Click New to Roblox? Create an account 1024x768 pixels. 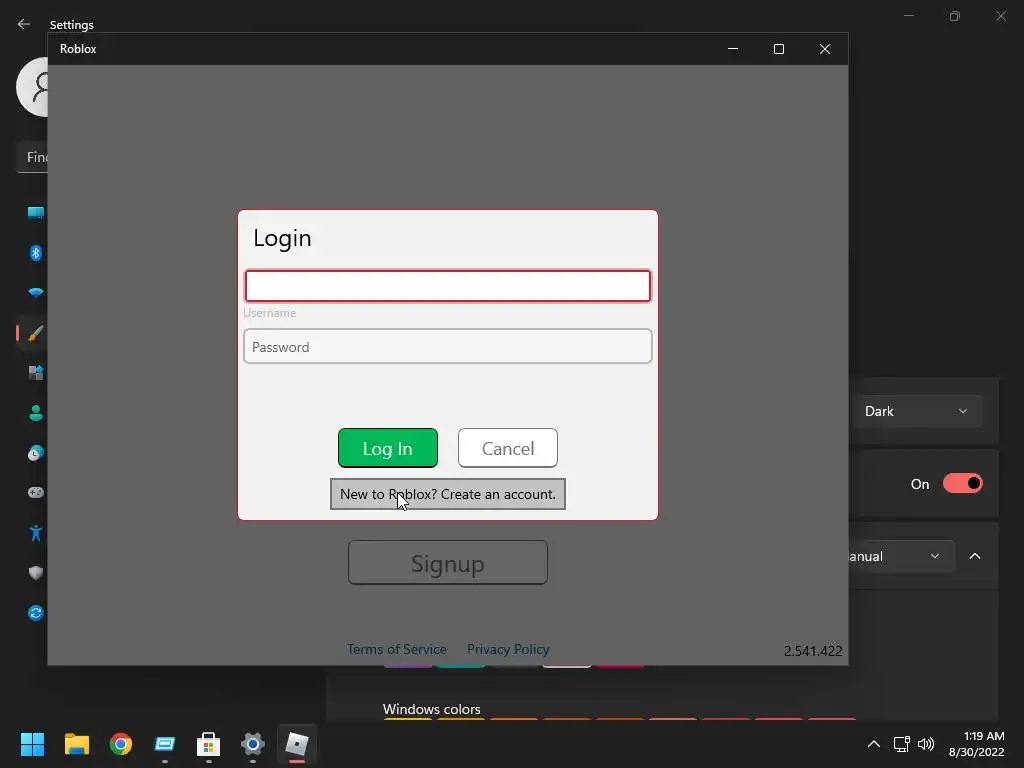click(448, 494)
